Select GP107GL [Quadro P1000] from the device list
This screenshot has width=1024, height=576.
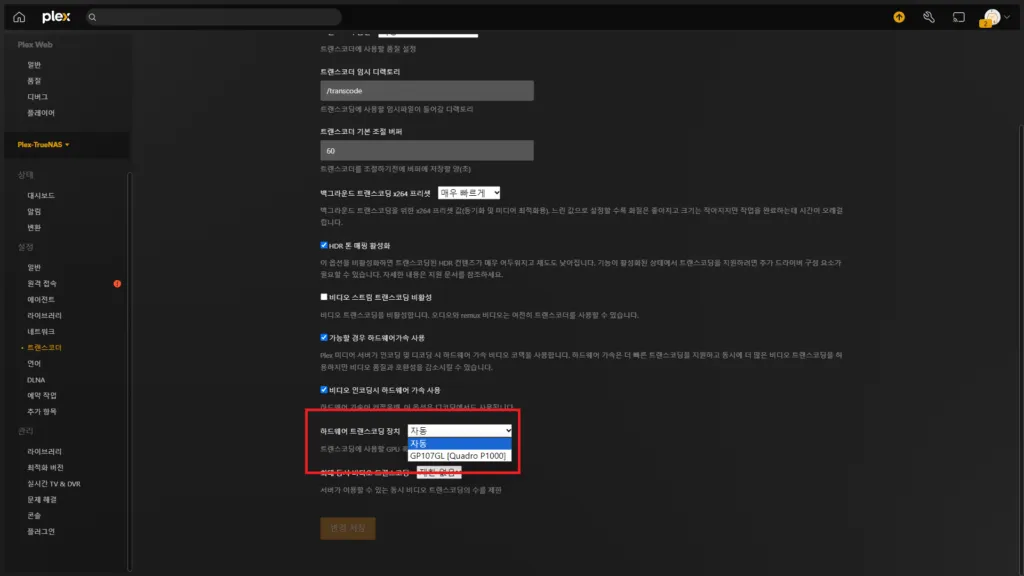456,454
